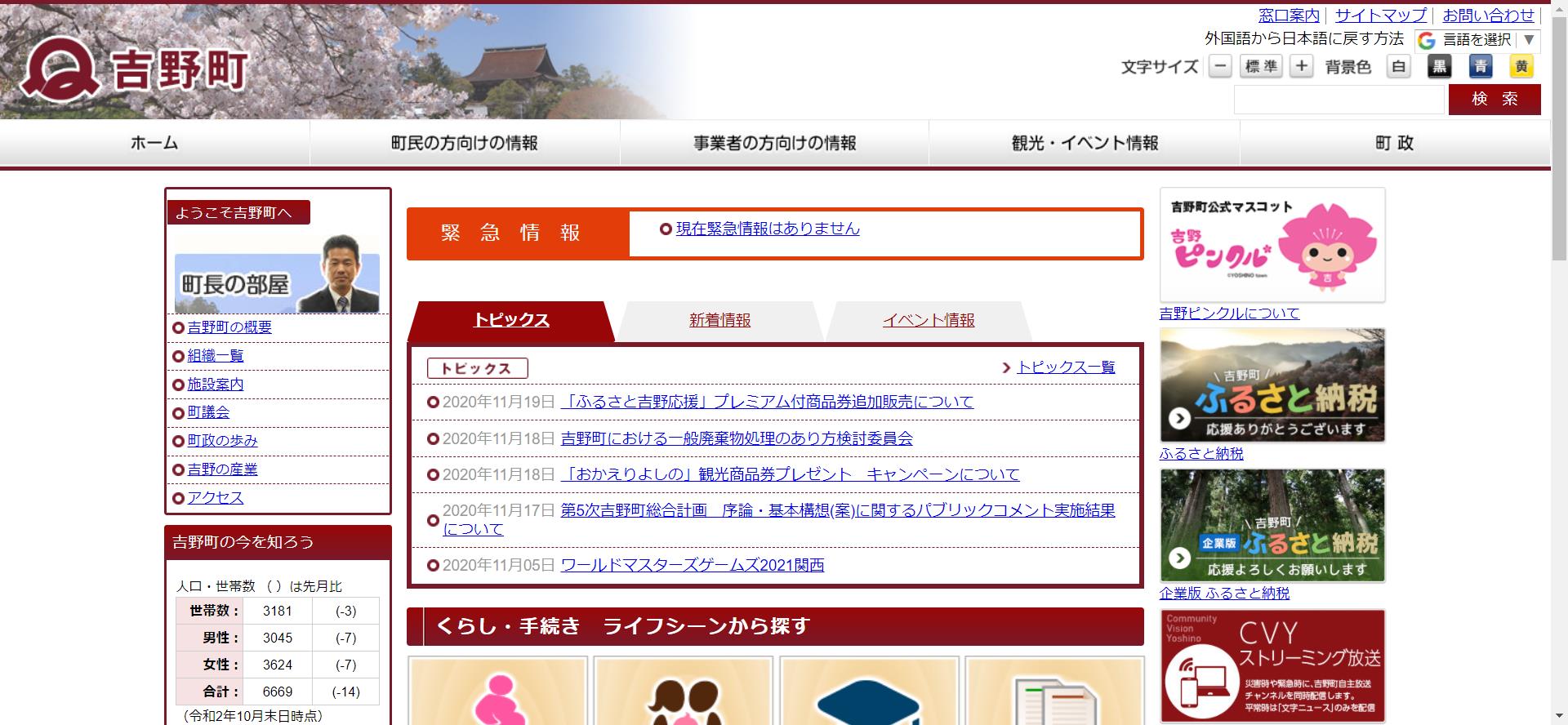Screen dimensions: 1568x725
Task: Click the site search input field
Action: point(1339,100)
